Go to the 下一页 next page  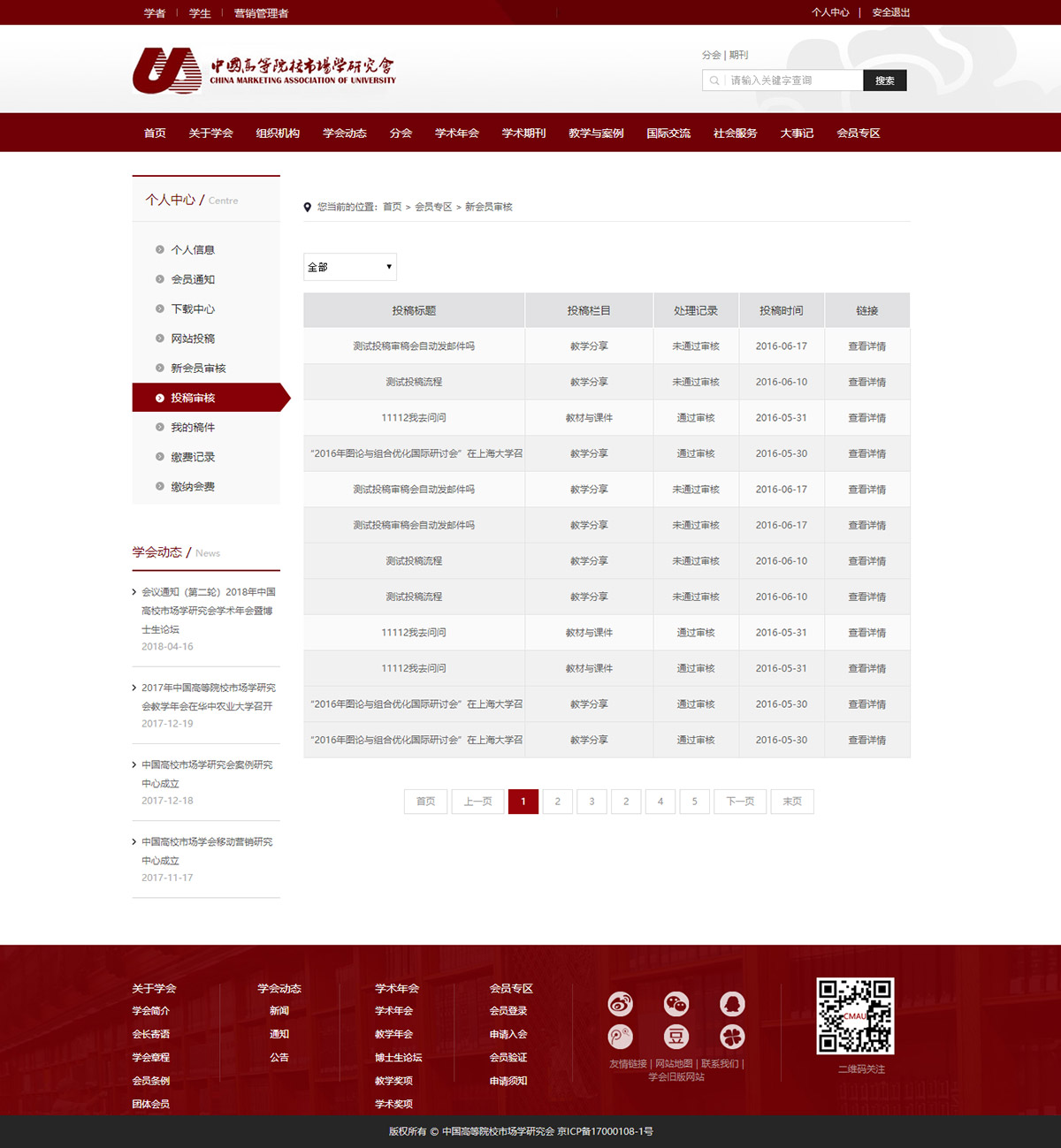pos(740,802)
